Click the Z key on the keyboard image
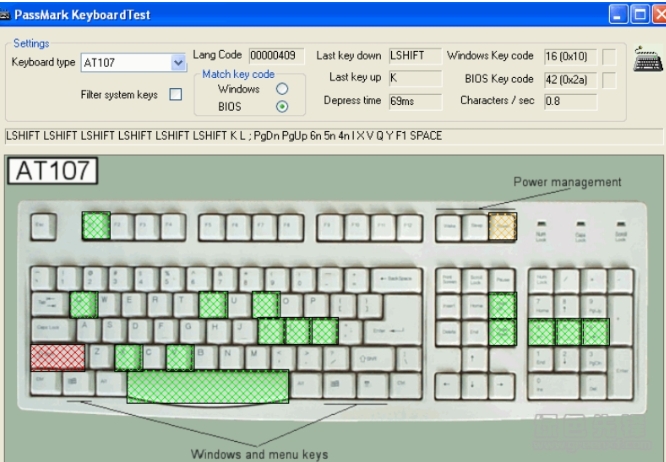 pyautogui.click(x=101, y=357)
